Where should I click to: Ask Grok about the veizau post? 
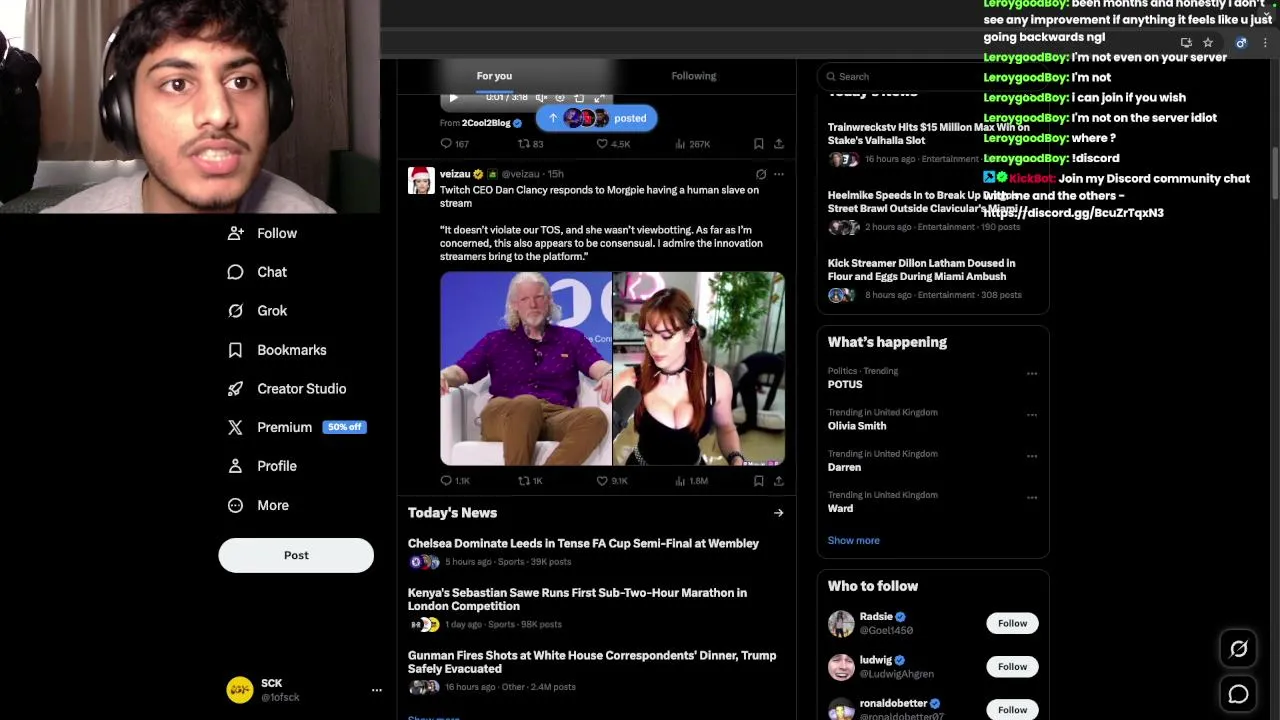coord(761,174)
